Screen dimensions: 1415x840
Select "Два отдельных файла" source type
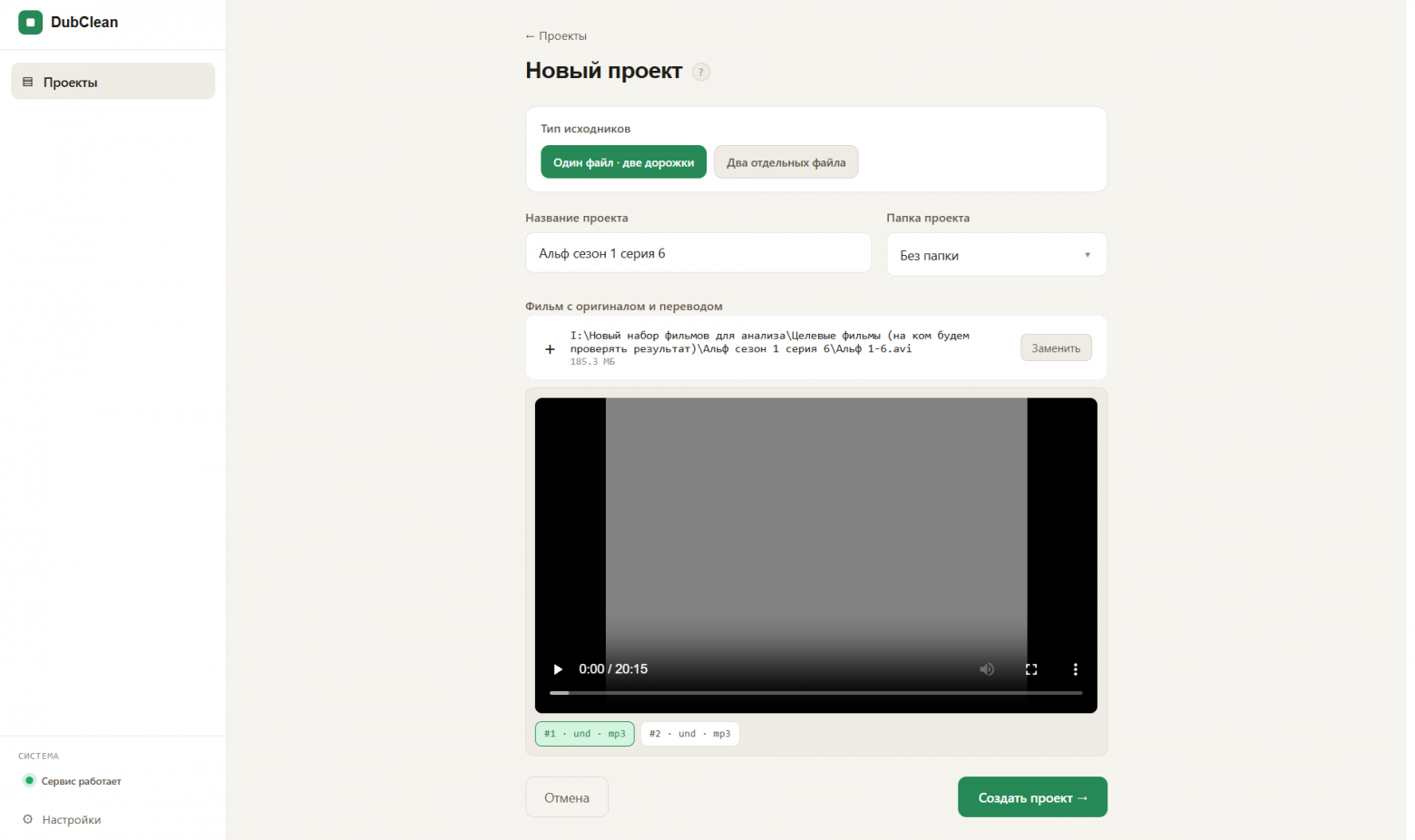[786, 162]
